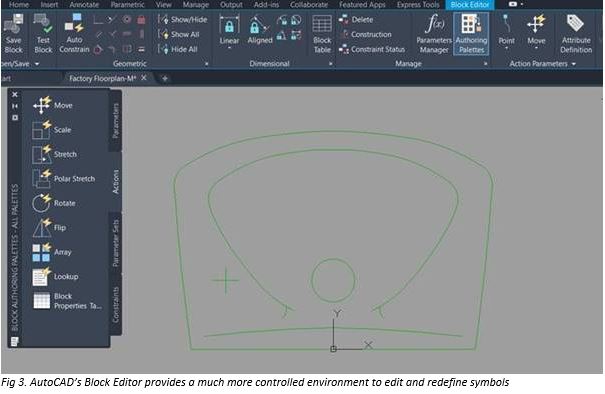The height and width of the screenshot is (394, 605).
Task: Open the Annotate ribbon tab
Action: [84, 5]
